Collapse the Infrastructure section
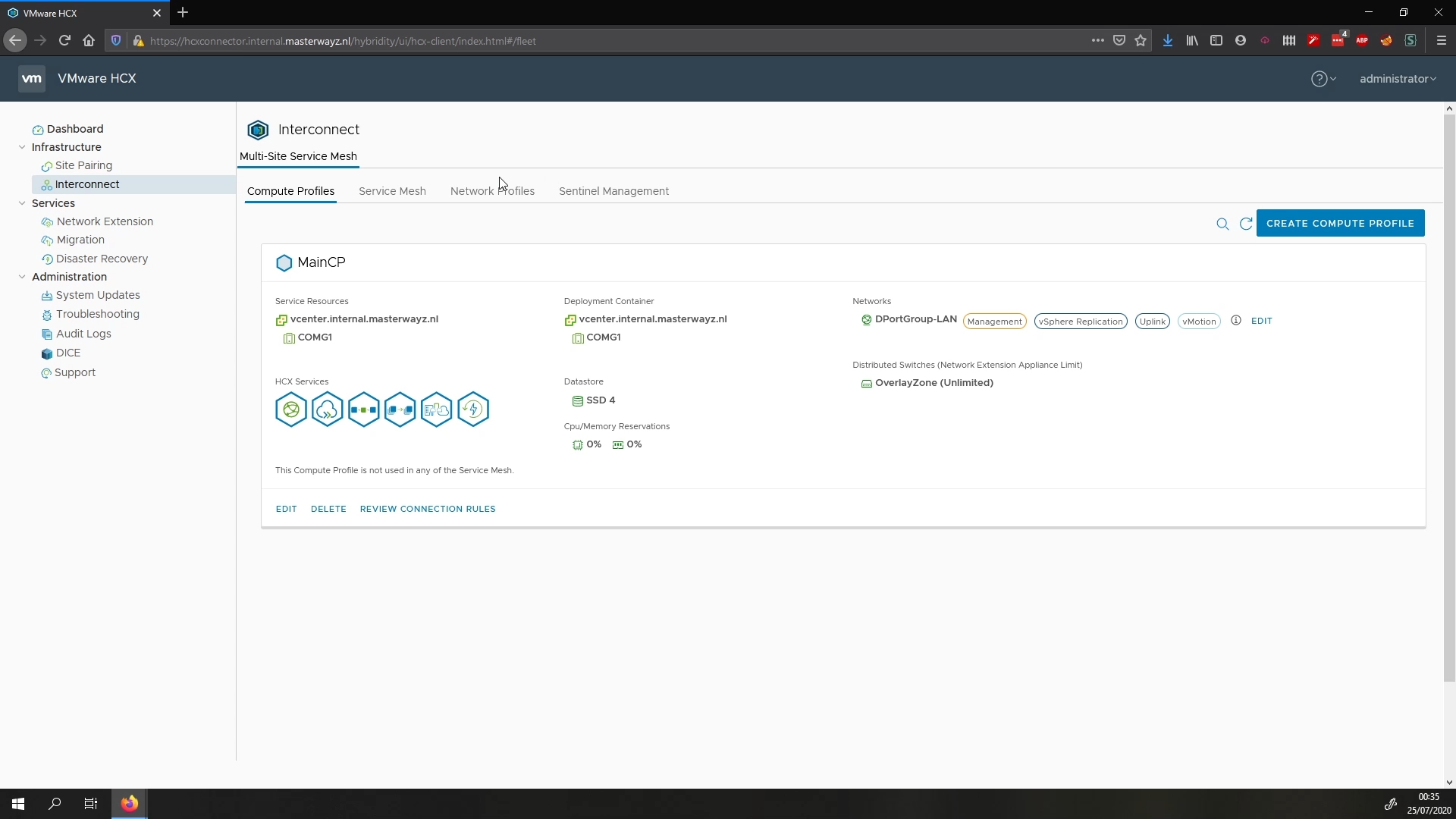The image size is (1456, 819). point(22,147)
